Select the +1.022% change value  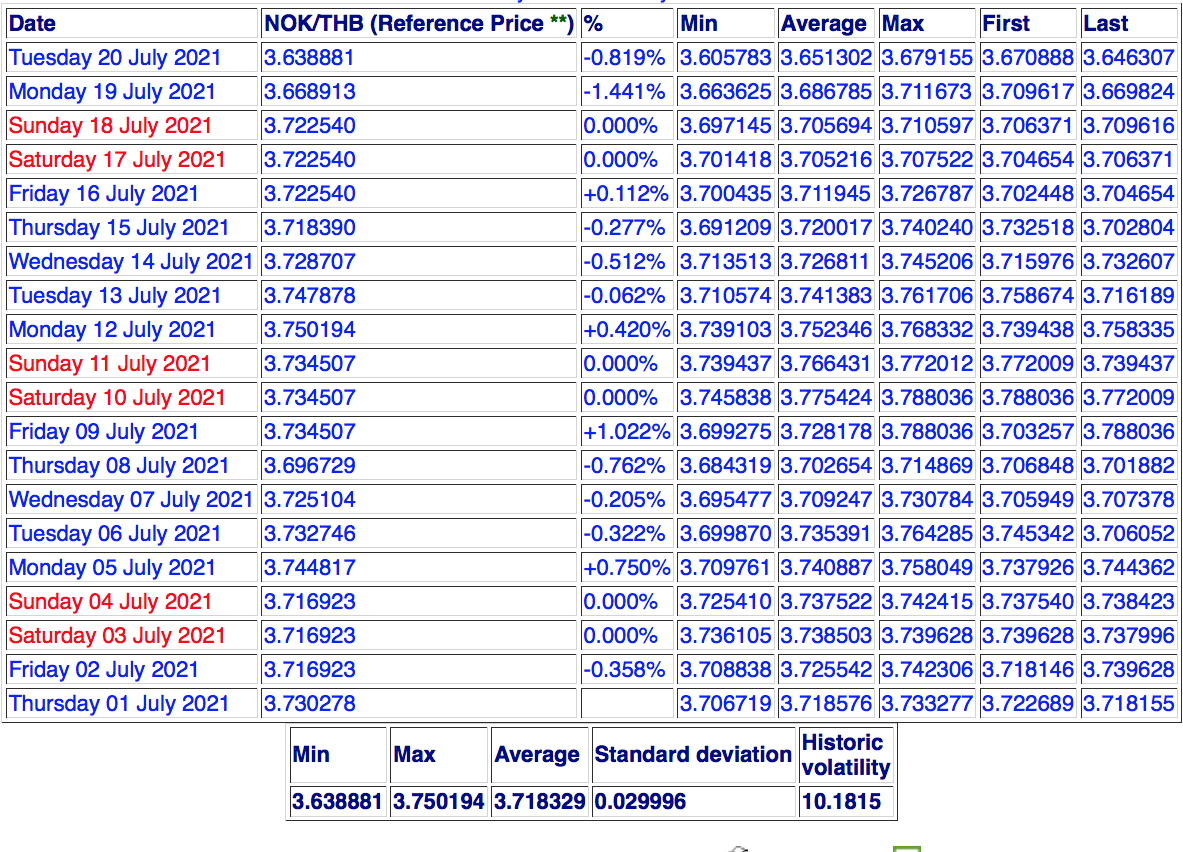click(x=626, y=432)
